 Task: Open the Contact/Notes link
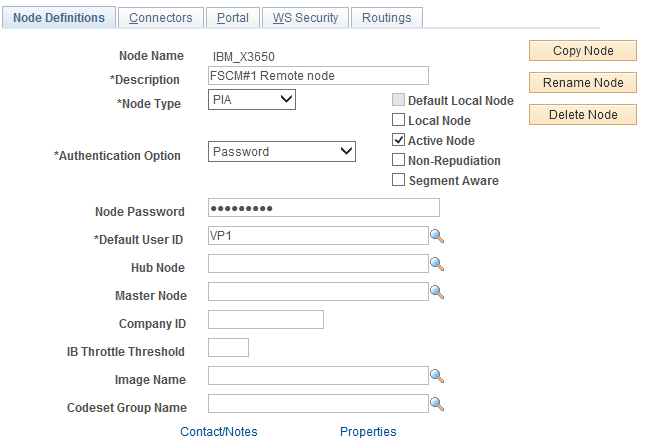(x=218, y=432)
